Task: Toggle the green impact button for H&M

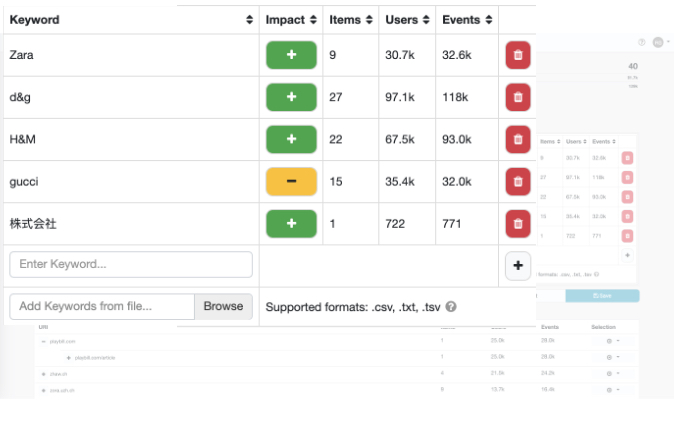Action: tap(291, 139)
